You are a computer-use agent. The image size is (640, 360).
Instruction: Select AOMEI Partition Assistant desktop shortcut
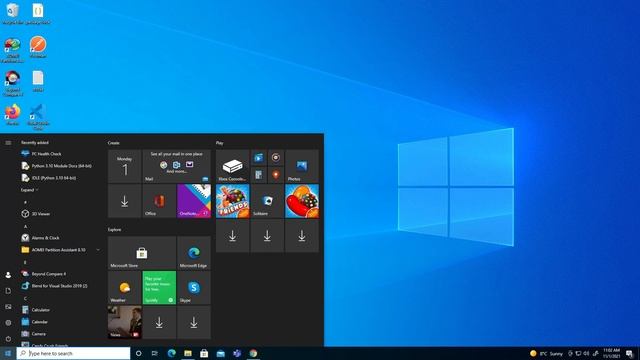click(x=13, y=50)
